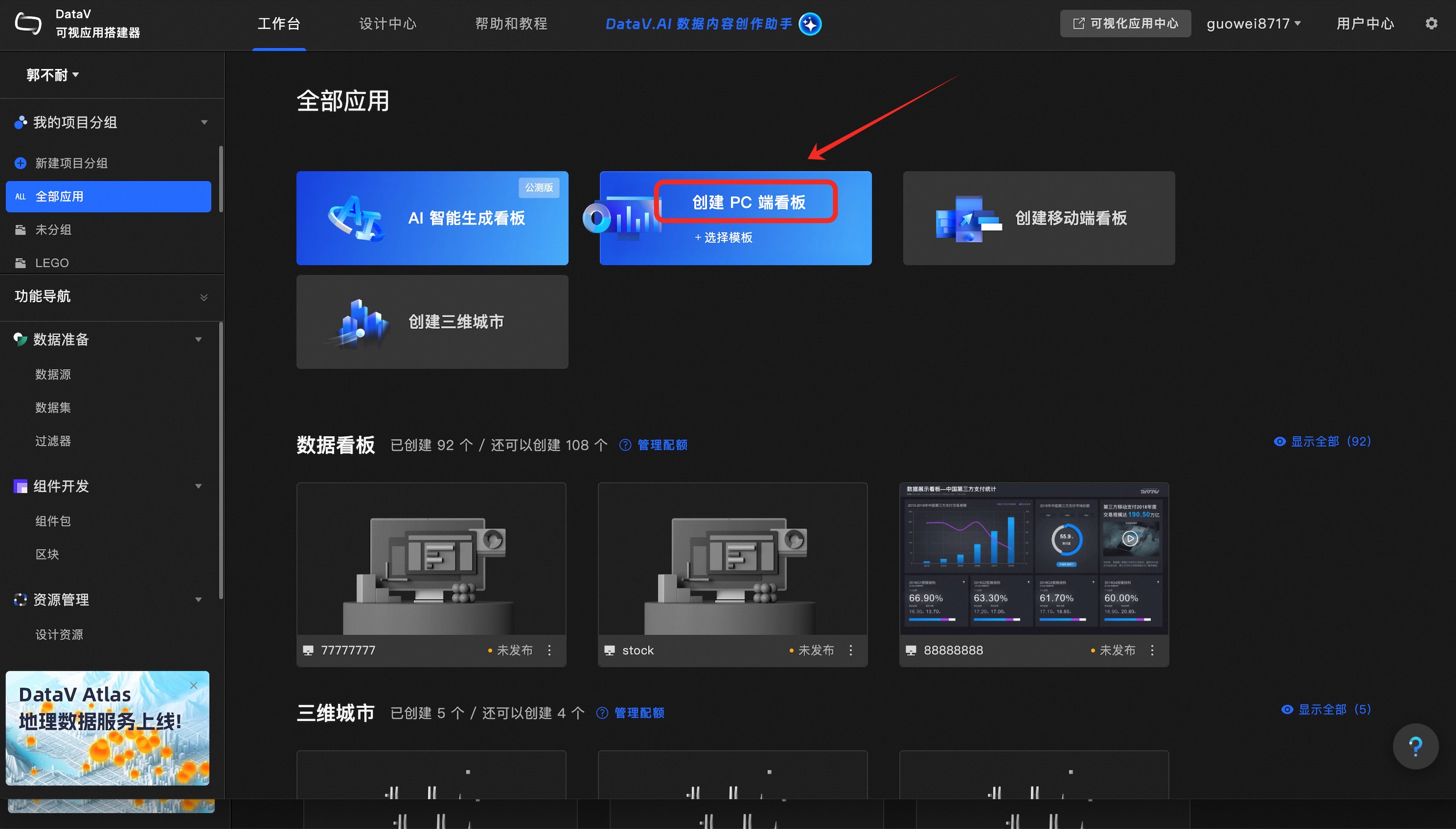Expand the 郭不耐 workspace dropdown
The height and width of the screenshot is (829, 1456).
52,75
